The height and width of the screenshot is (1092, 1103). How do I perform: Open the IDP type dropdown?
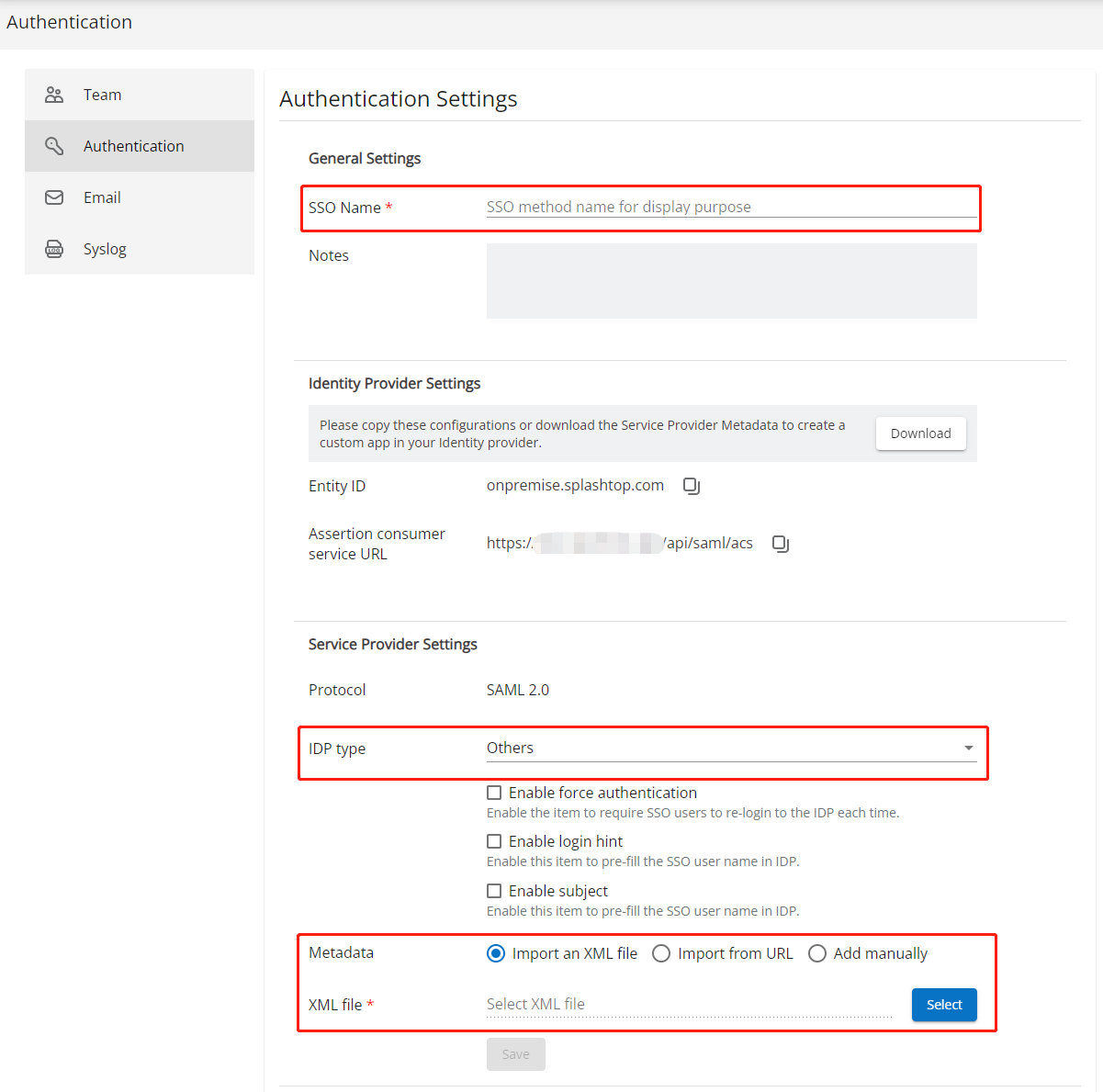pyautogui.click(x=967, y=748)
